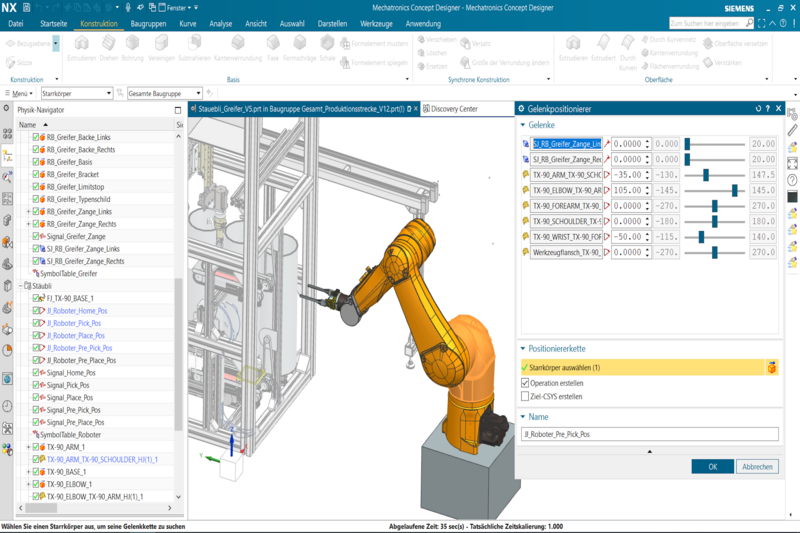Maximize the Physik-Navigator panel
Viewport: 800px width, 533px height.
[178, 110]
